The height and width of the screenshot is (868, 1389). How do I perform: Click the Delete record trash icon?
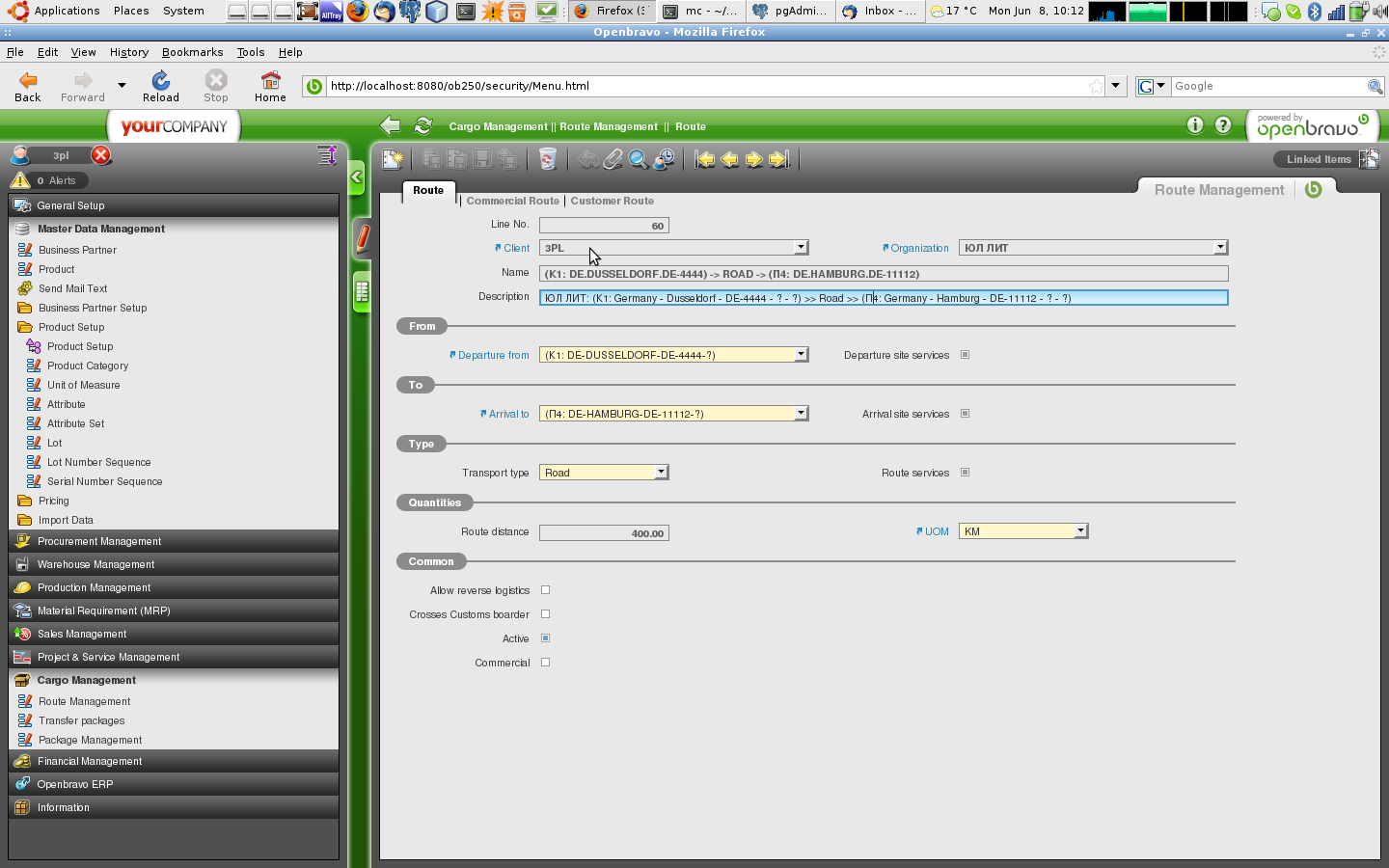pos(547,160)
